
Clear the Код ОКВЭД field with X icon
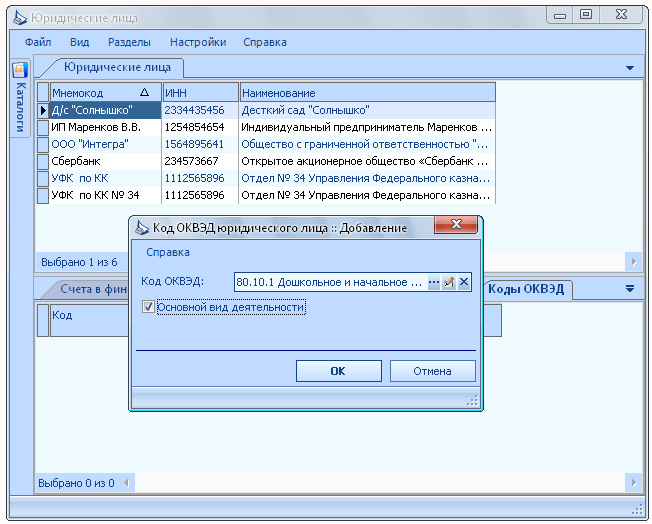point(464,282)
